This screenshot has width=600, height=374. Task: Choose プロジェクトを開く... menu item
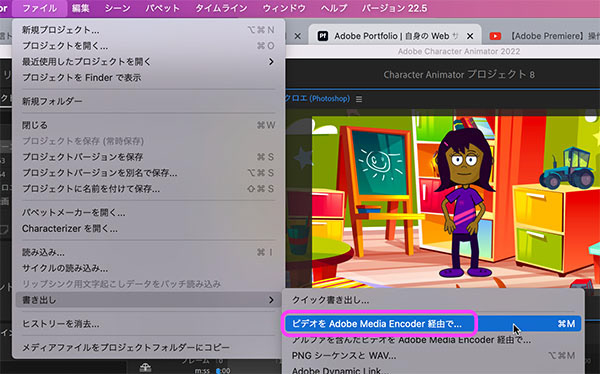tap(148, 46)
